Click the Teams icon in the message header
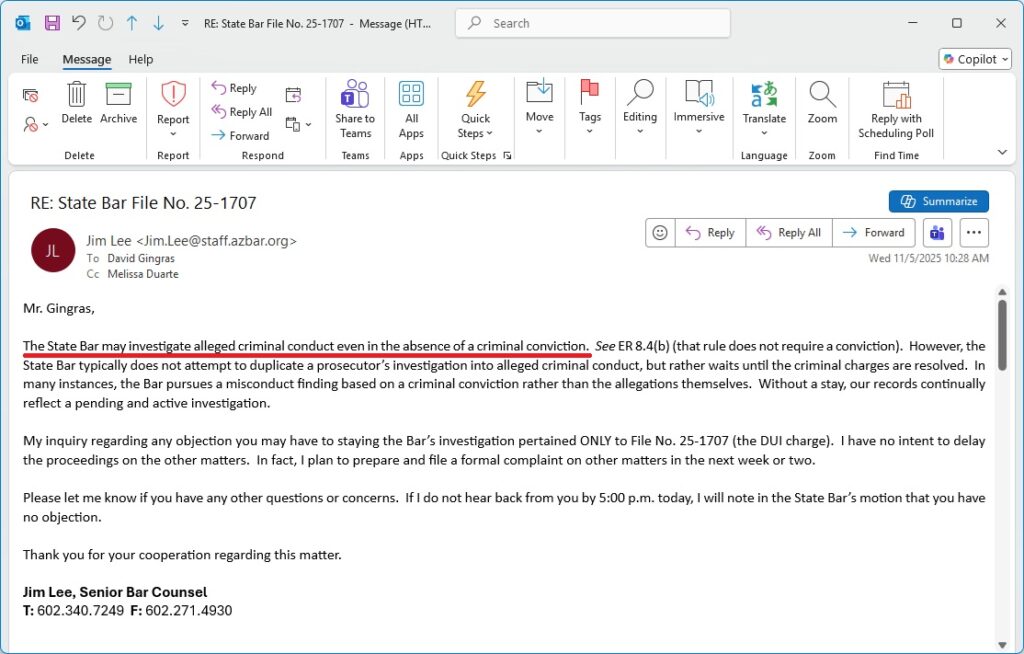The width and height of the screenshot is (1024, 654). click(938, 232)
